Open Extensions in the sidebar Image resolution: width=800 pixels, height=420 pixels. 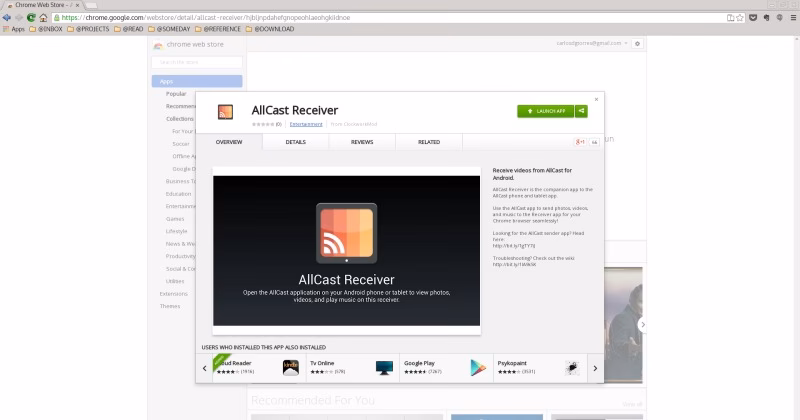coord(173,294)
